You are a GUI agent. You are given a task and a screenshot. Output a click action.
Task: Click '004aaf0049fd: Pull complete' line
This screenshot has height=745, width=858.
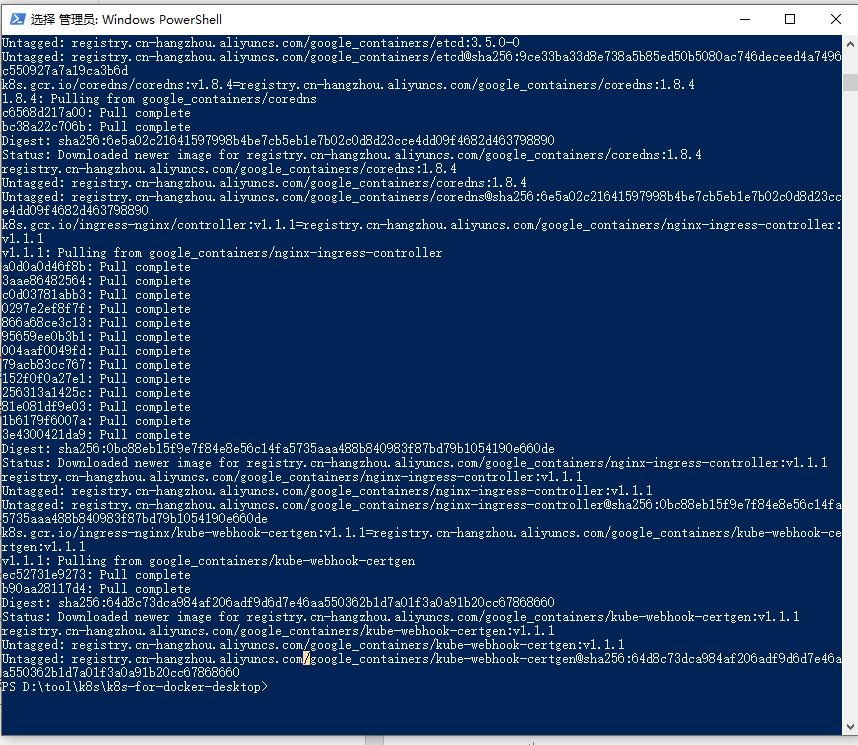pyautogui.click(x=96, y=350)
